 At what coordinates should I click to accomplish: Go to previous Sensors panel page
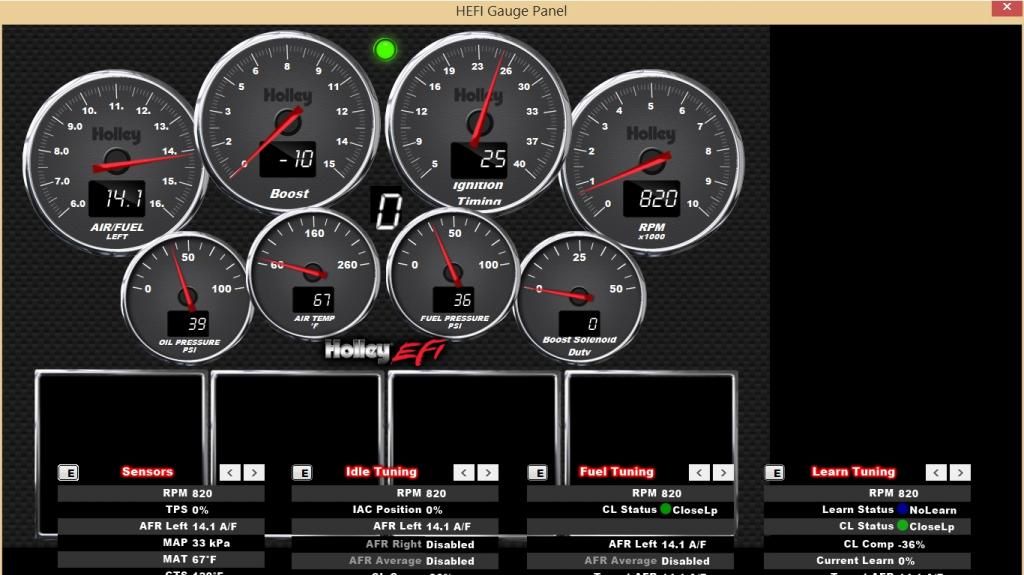pos(230,472)
